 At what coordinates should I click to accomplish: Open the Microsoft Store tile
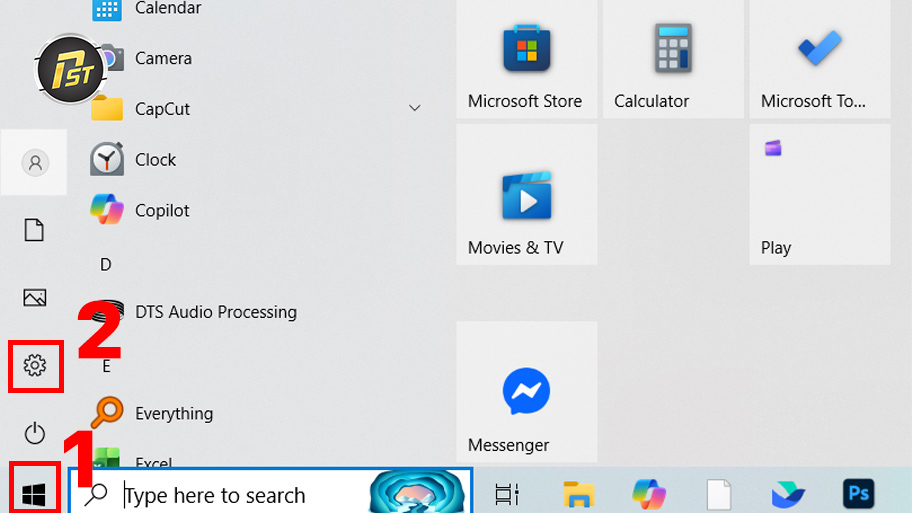527,59
